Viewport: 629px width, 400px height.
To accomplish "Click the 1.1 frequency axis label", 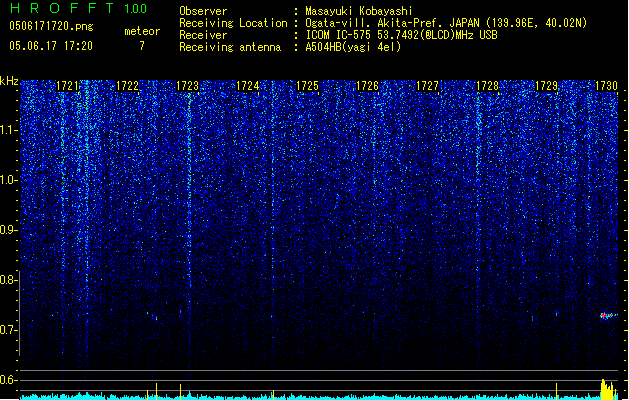I will pyautogui.click(x=9, y=130).
